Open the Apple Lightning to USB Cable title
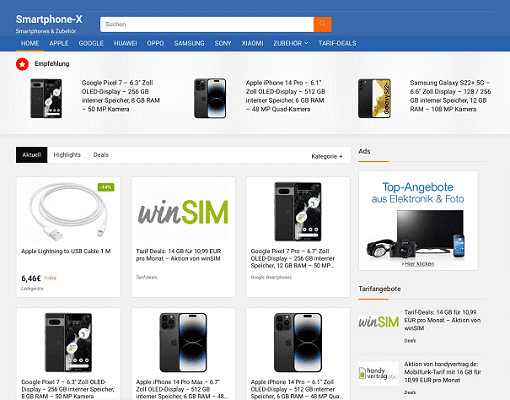 tap(66, 251)
